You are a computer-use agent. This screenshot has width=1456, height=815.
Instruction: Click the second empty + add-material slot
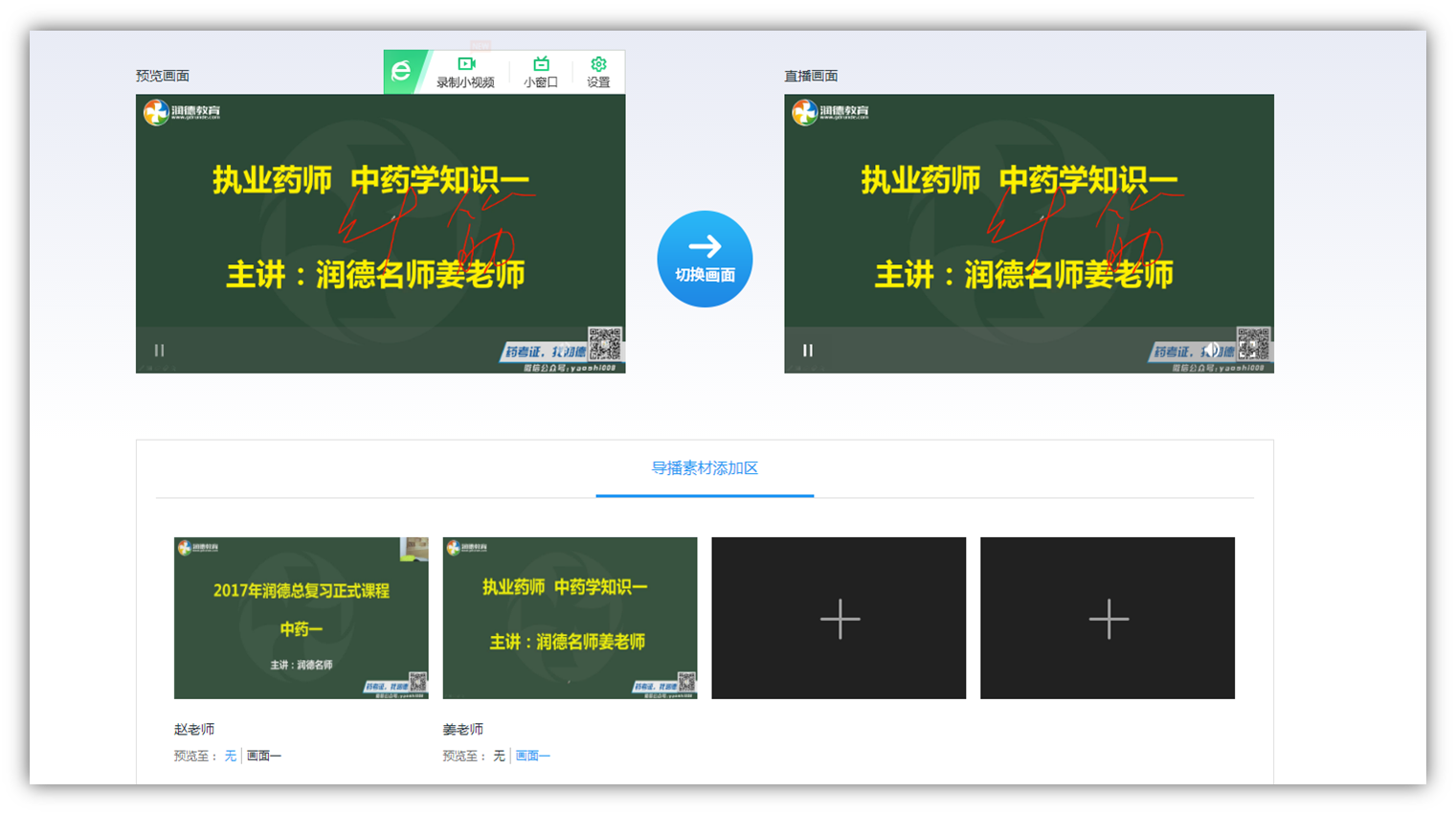point(1108,618)
